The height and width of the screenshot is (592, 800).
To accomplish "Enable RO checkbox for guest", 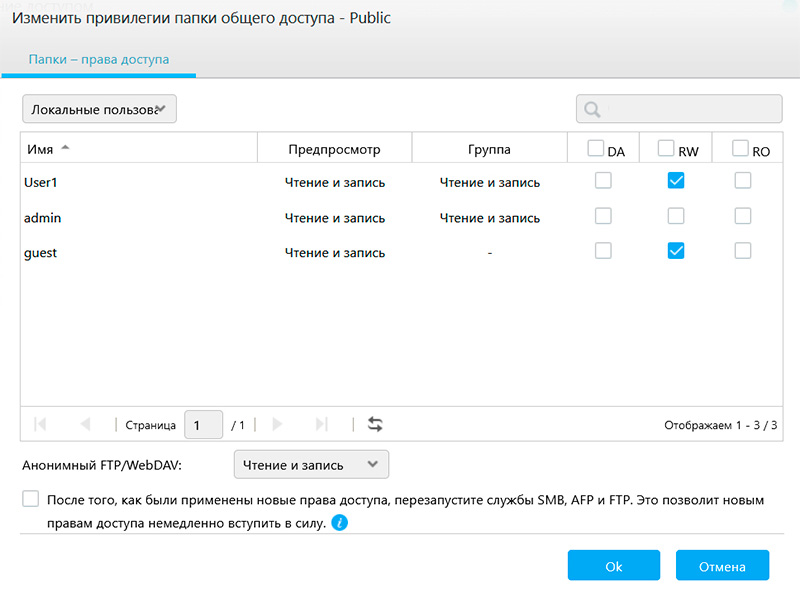I will [x=742, y=251].
